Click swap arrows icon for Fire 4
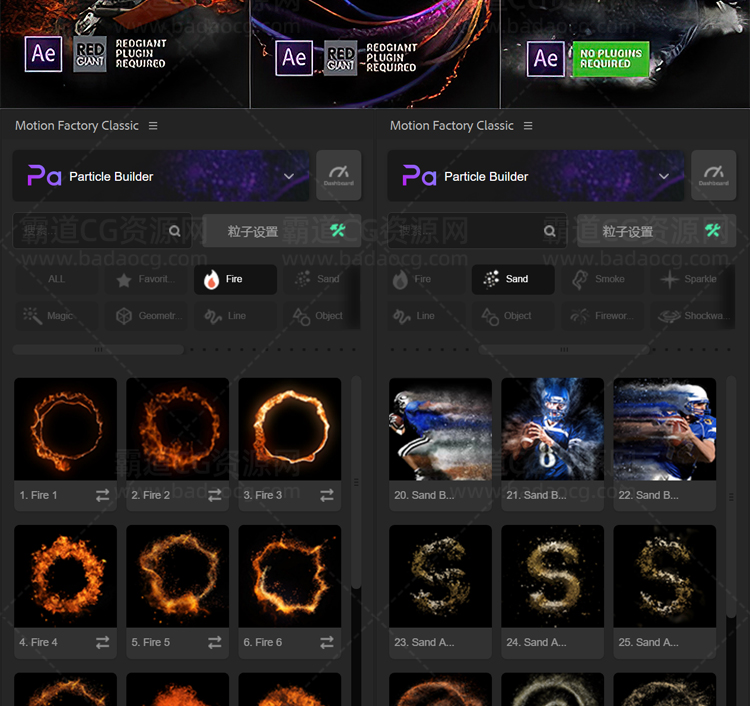This screenshot has width=750, height=706. pyautogui.click(x=102, y=642)
